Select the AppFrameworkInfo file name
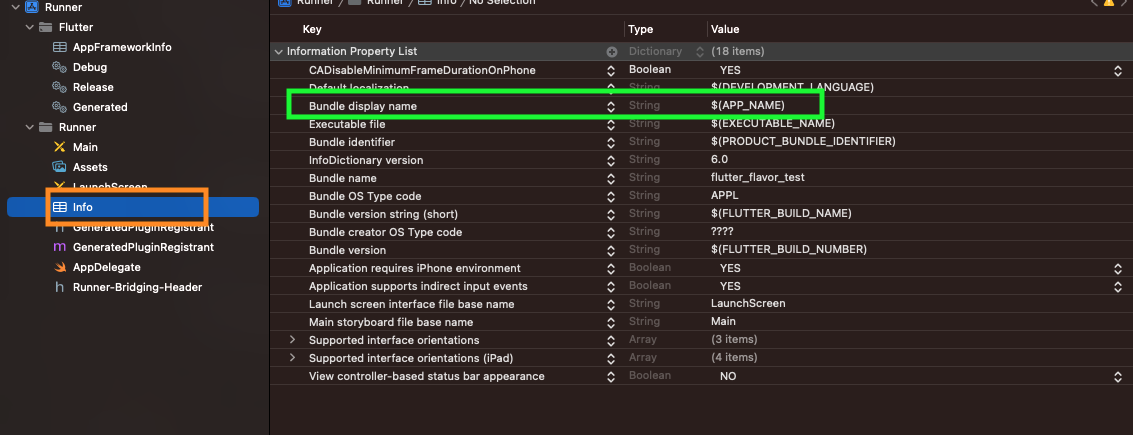 pos(122,47)
